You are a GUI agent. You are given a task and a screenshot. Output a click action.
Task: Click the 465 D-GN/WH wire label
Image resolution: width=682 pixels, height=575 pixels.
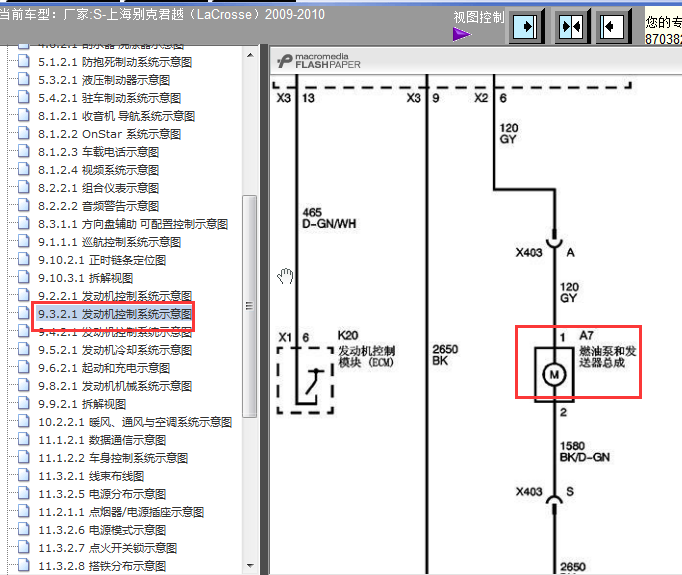pyautogui.click(x=329, y=218)
